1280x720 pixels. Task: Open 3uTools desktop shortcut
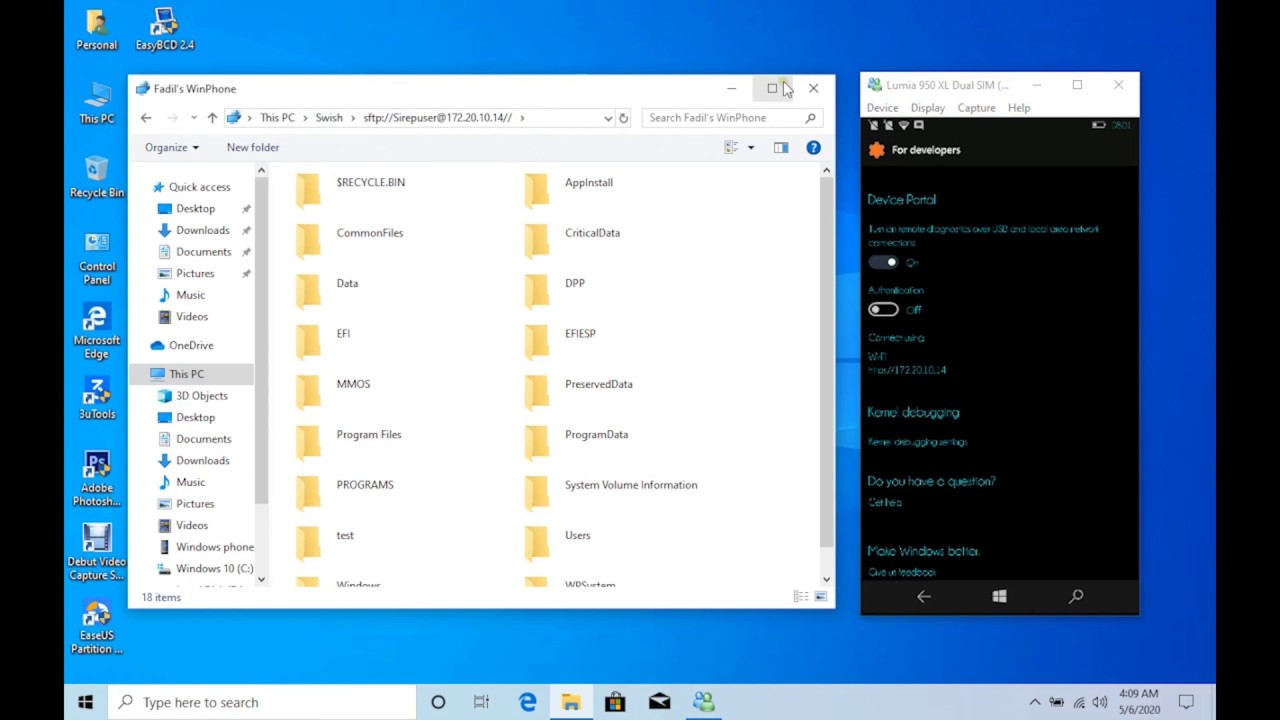pos(97,398)
